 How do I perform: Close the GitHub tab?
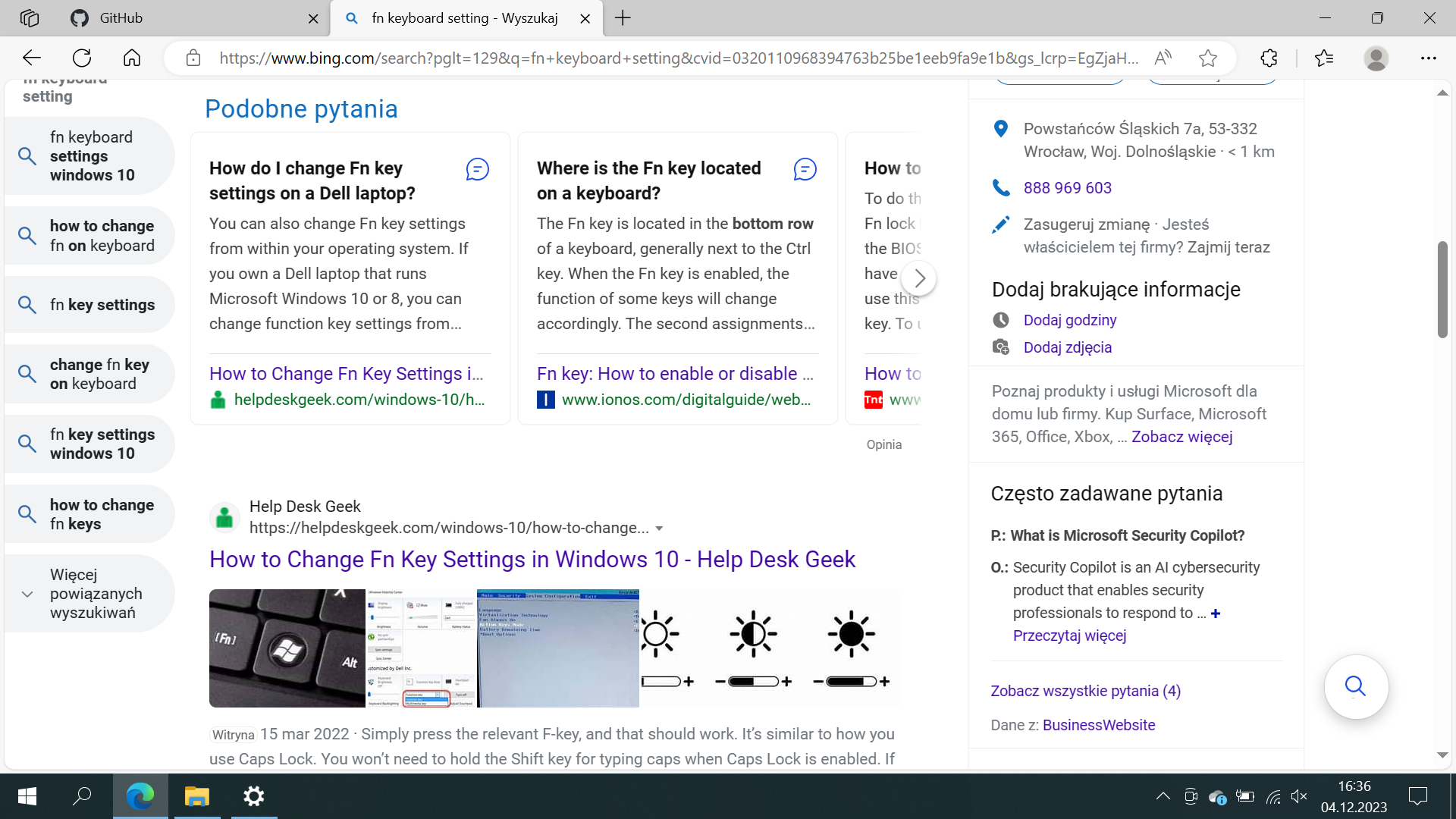[x=312, y=19]
